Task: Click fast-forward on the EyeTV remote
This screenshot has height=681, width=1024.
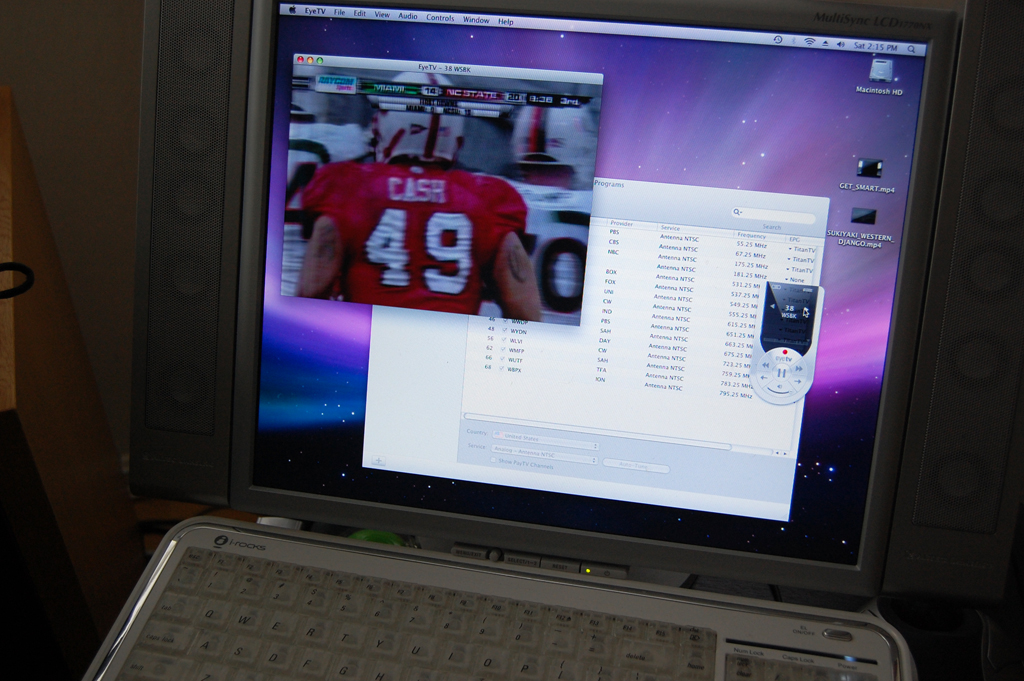Action: click(x=799, y=369)
